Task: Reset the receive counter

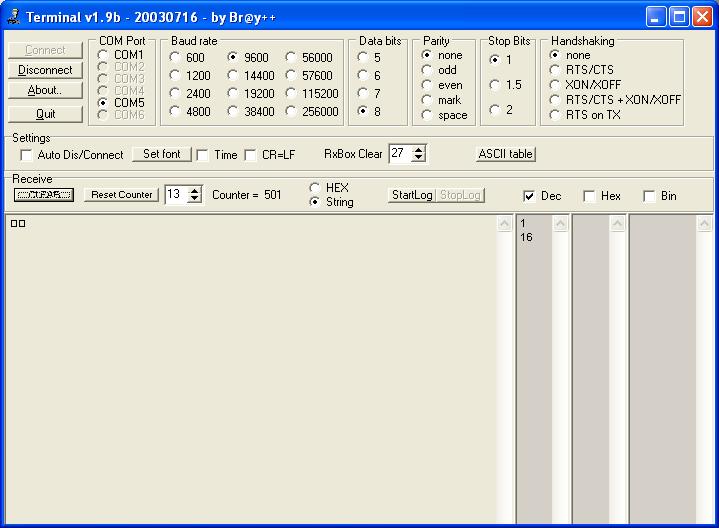Action: click(122, 195)
